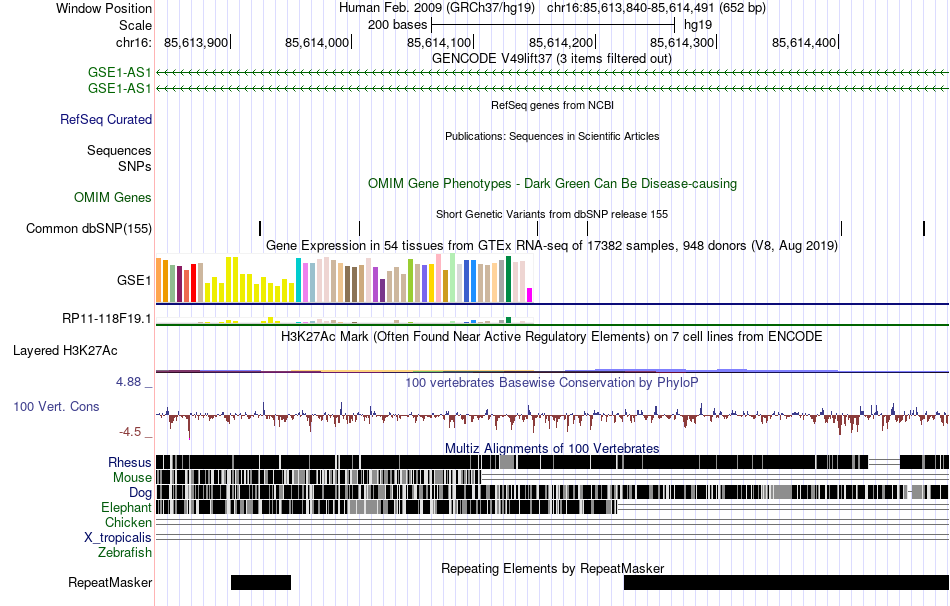Click the Scale track label
This screenshot has height=606, width=950.
tap(135, 25)
